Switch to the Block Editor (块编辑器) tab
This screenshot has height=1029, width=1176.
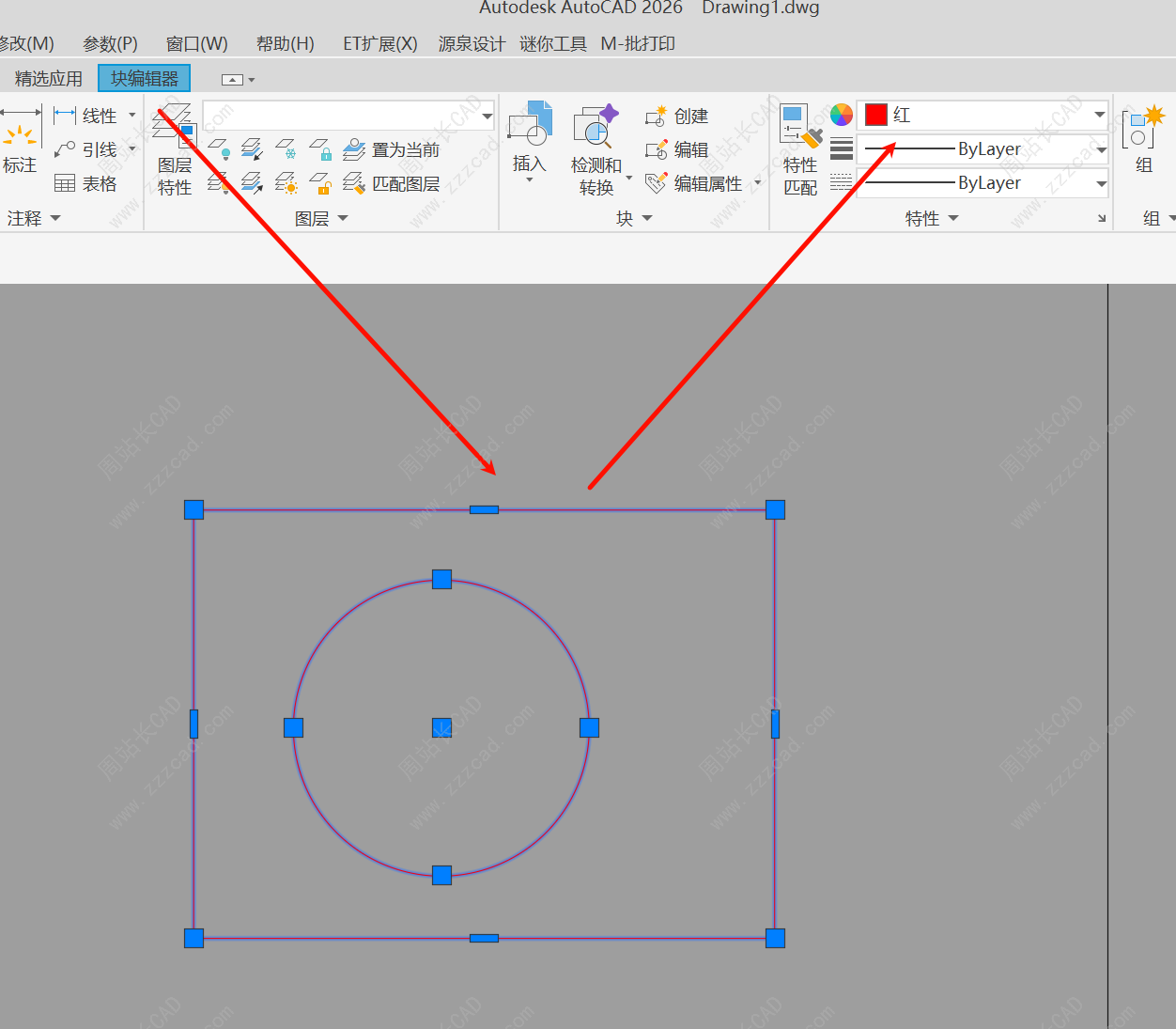(144, 79)
